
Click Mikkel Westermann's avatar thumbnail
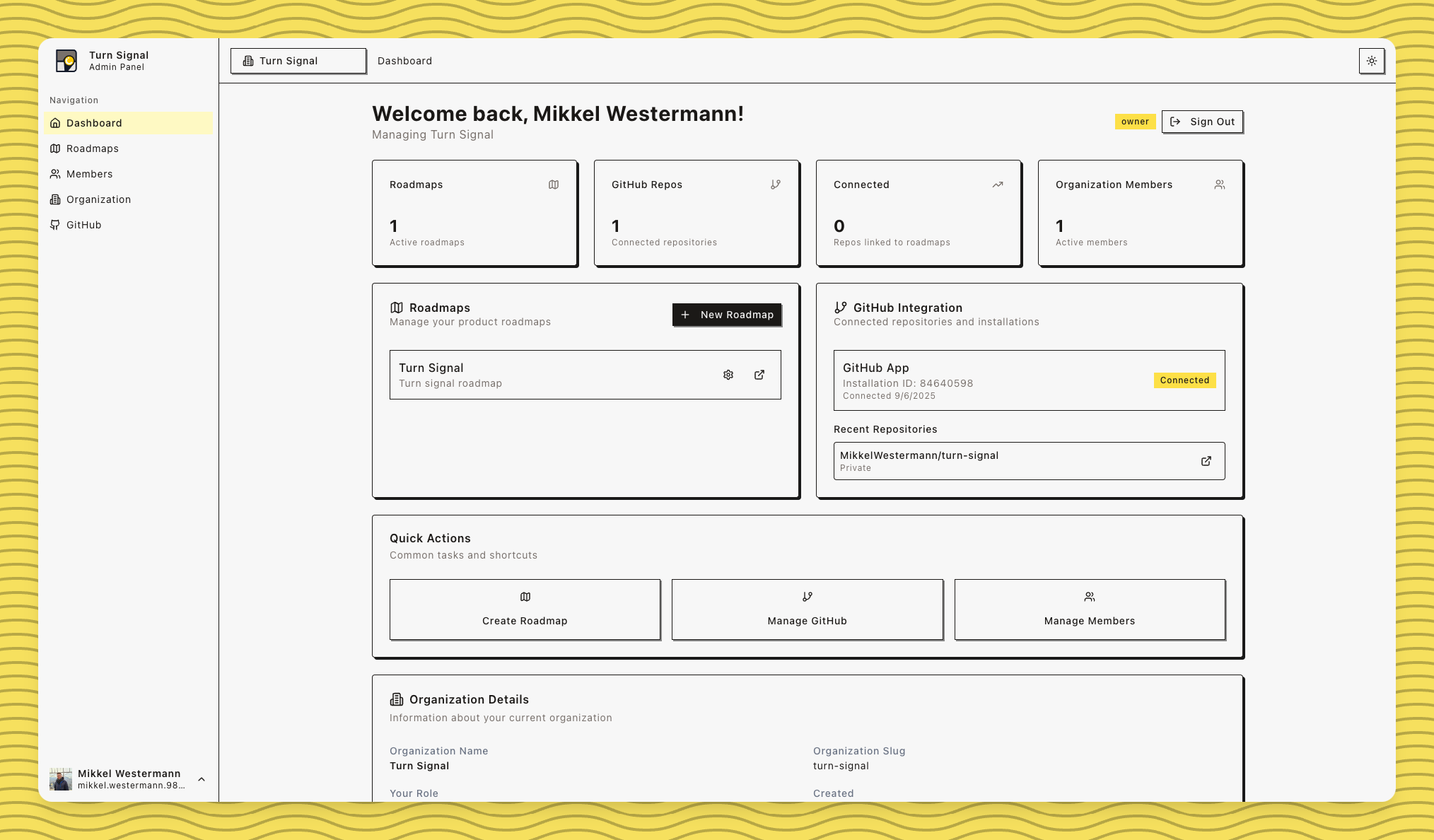[x=61, y=779]
